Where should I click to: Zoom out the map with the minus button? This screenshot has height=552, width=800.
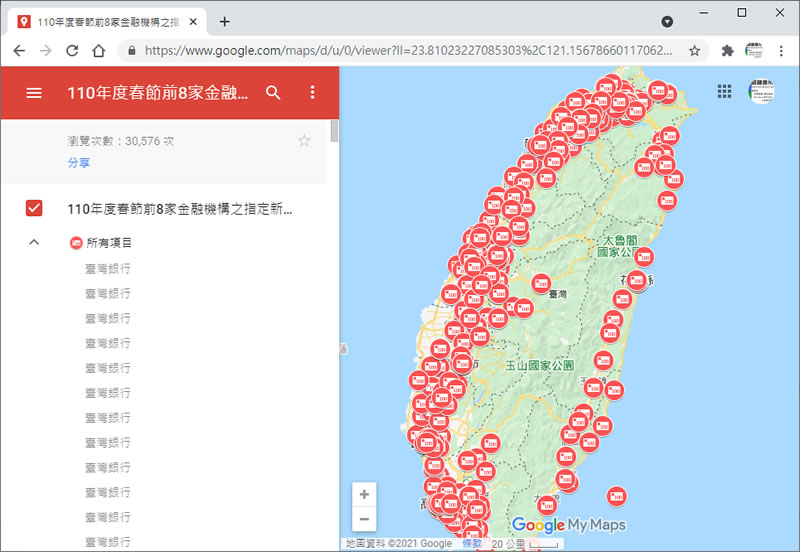[364, 519]
